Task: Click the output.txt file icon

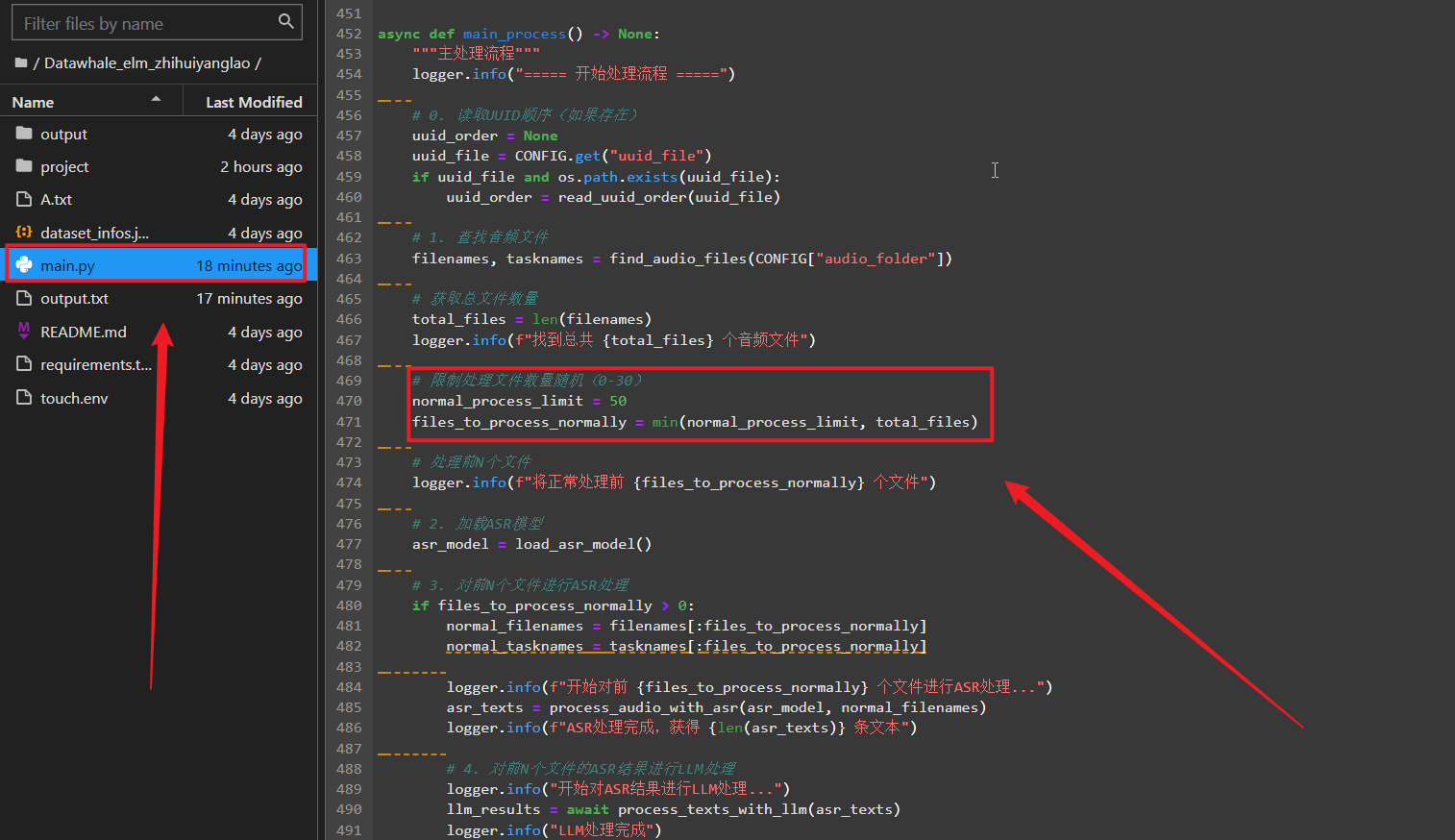Action: click(24, 298)
